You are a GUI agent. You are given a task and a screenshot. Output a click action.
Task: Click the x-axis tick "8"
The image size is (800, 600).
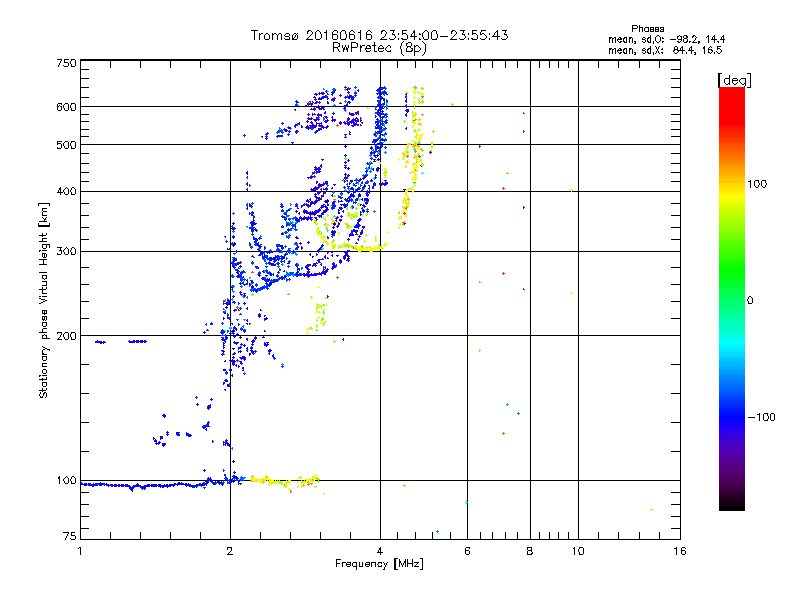pyautogui.click(x=530, y=551)
